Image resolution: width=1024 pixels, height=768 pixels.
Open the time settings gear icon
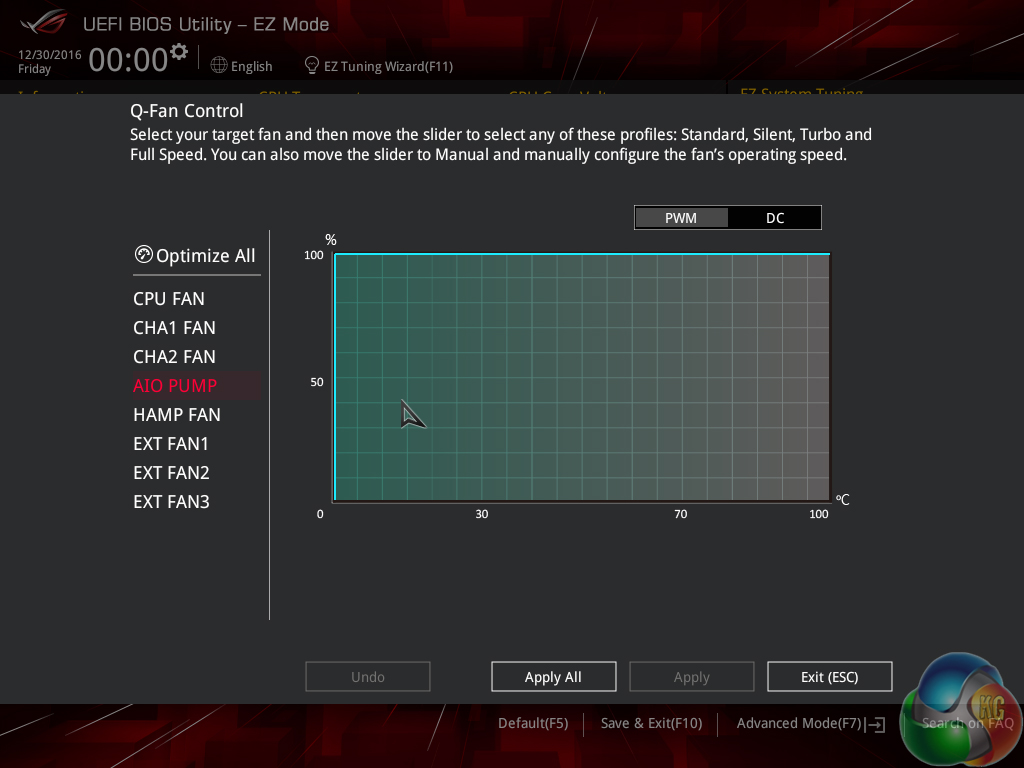tap(179, 52)
